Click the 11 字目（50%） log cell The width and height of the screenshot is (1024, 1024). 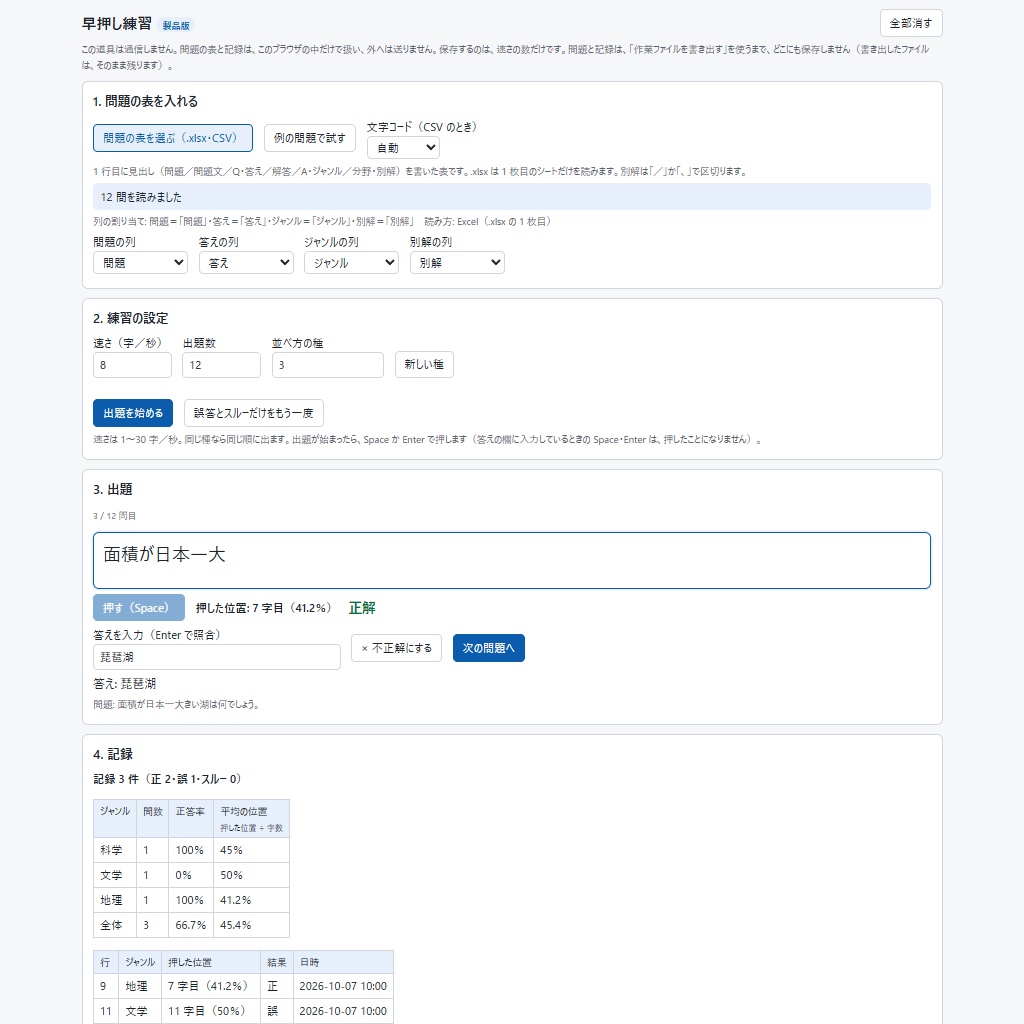(211, 1011)
